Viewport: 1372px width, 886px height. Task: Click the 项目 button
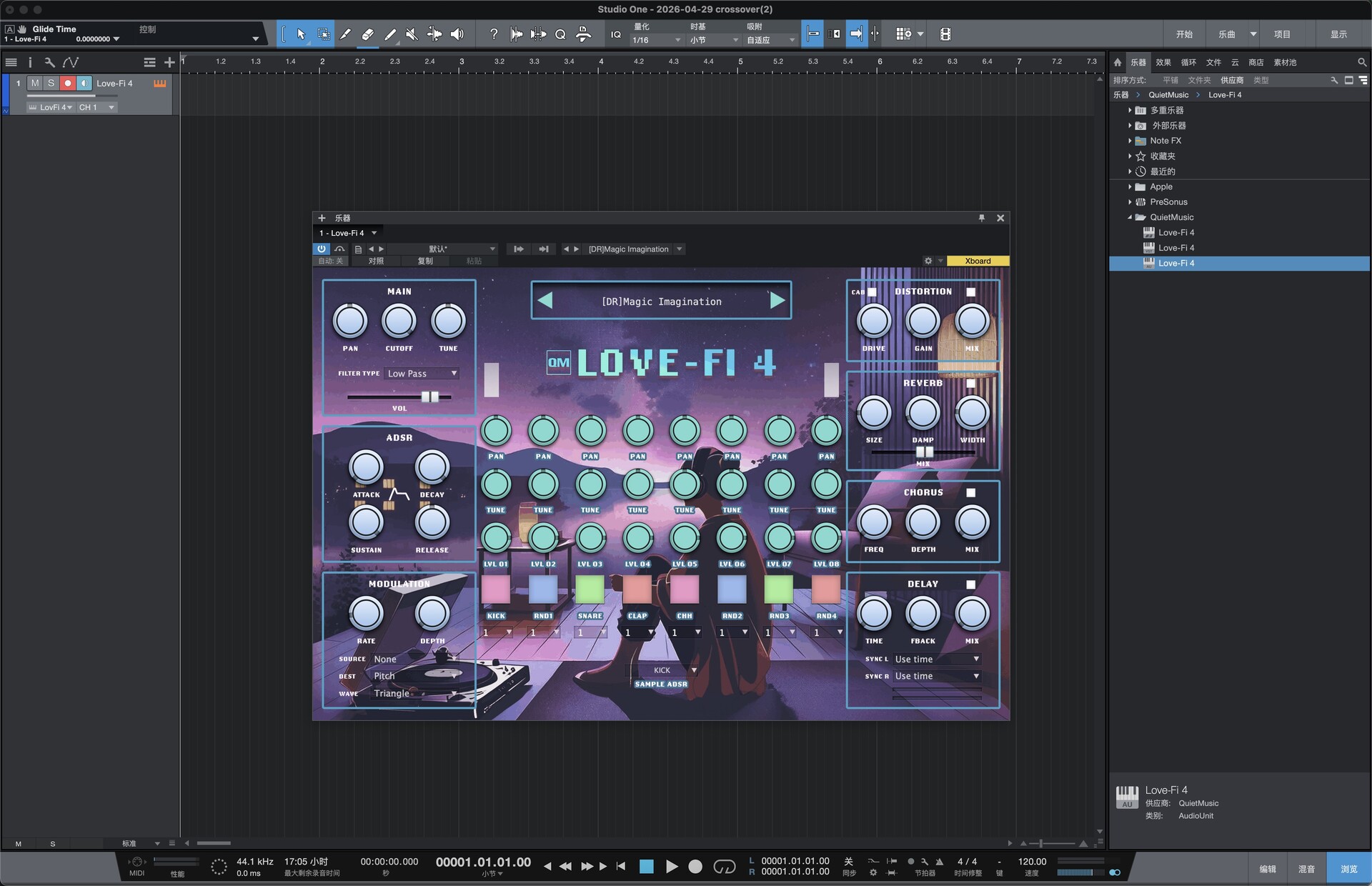(1282, 34)
